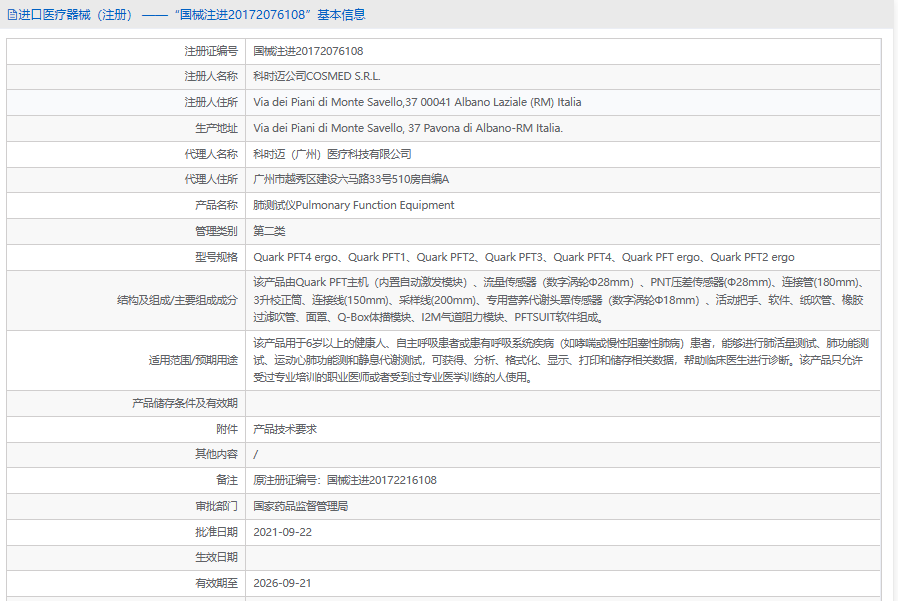
Task: Select remark 原注册证编号:国械注进20172216108
Action: [x=345, y=480]
